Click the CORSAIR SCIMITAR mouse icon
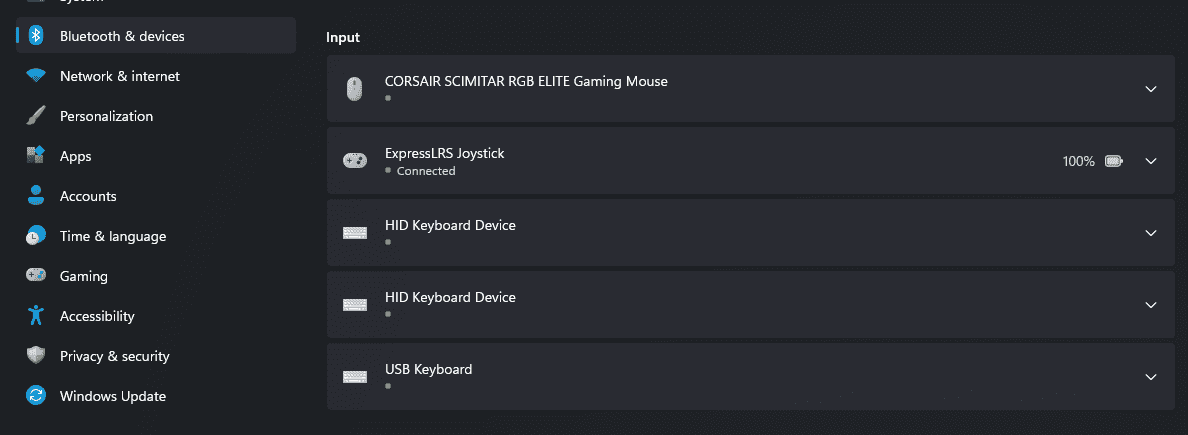 354,89
